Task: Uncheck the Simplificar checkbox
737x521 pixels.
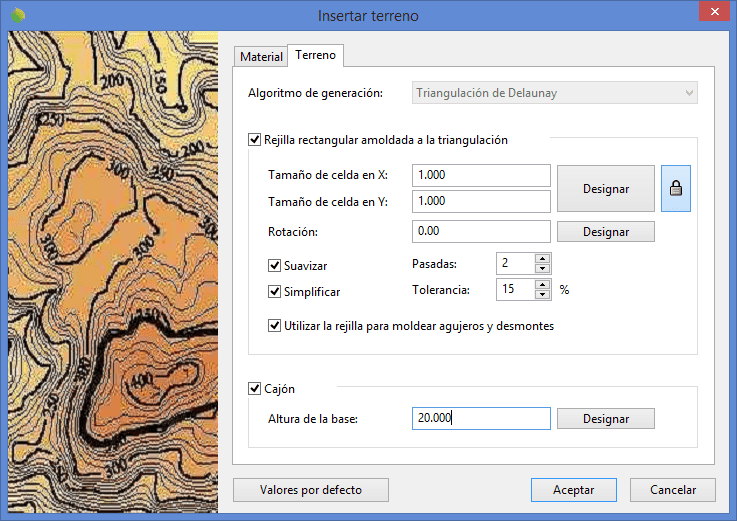Action: (x=274, y=292)
